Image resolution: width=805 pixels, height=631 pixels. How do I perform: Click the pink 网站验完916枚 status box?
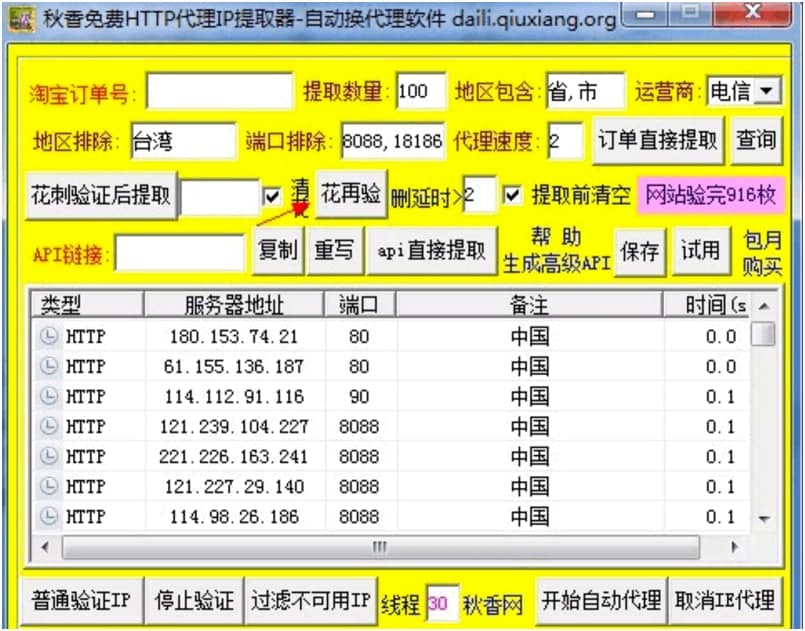pos(711,195)
